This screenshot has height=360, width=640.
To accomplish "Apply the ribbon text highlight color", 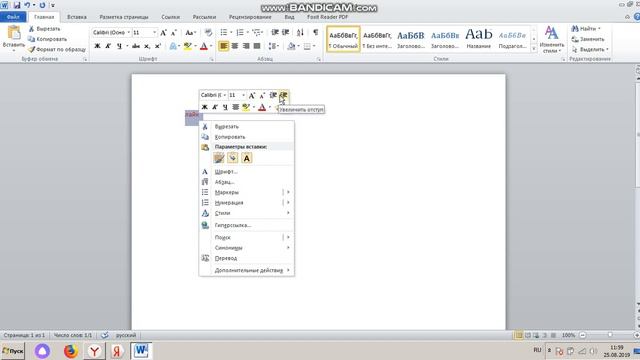I will (187, 46).
